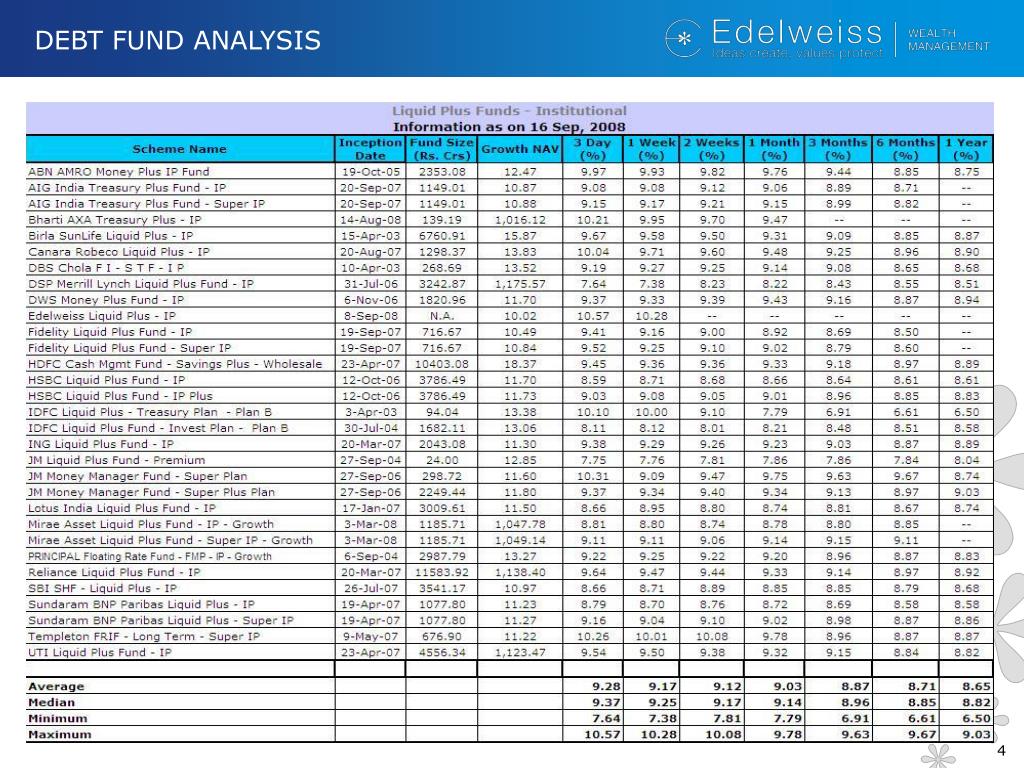Select ABN AMRO Money Plus IP Fund row
1024x768 pixels.
[x=509, y=172]
